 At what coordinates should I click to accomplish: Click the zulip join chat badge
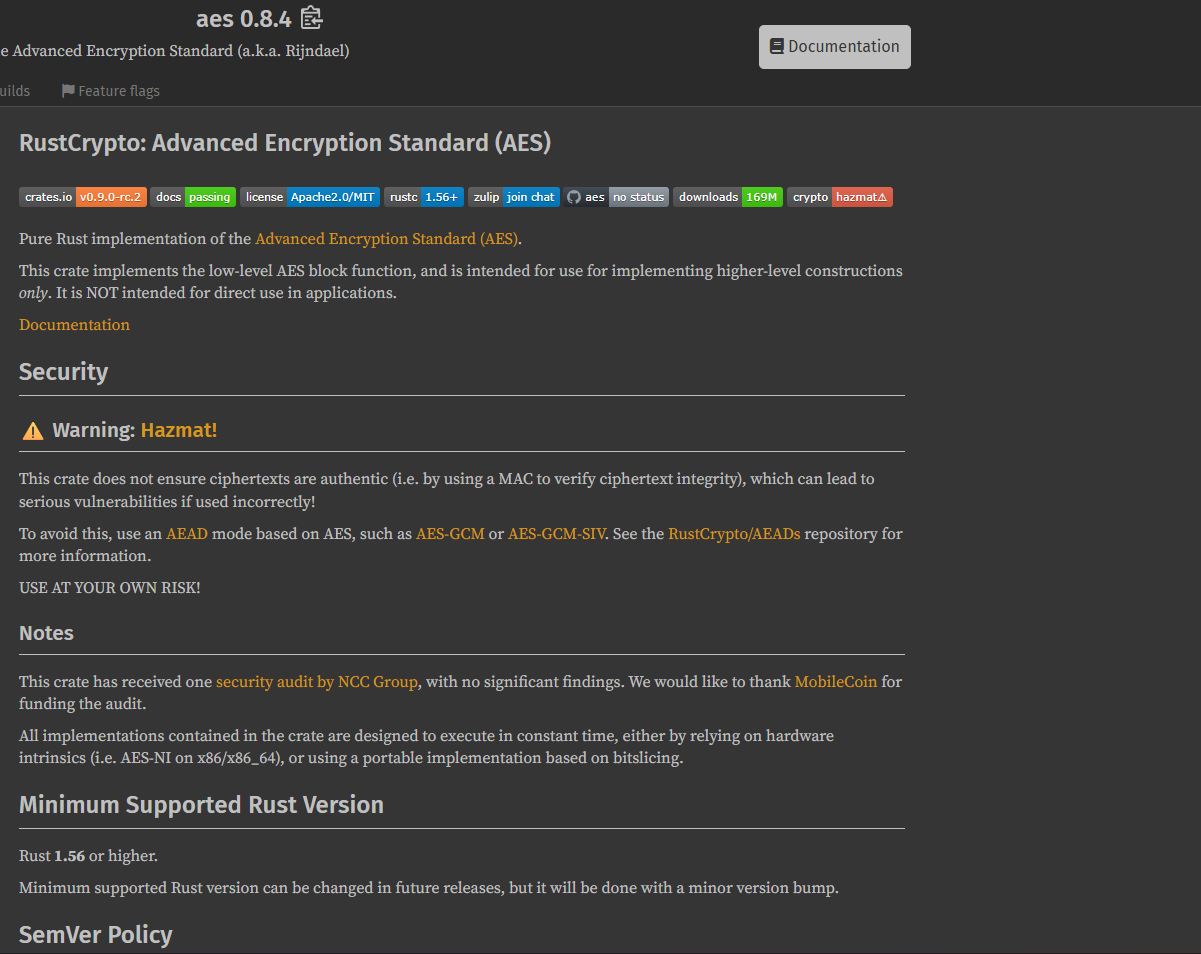tap(514, 197)
